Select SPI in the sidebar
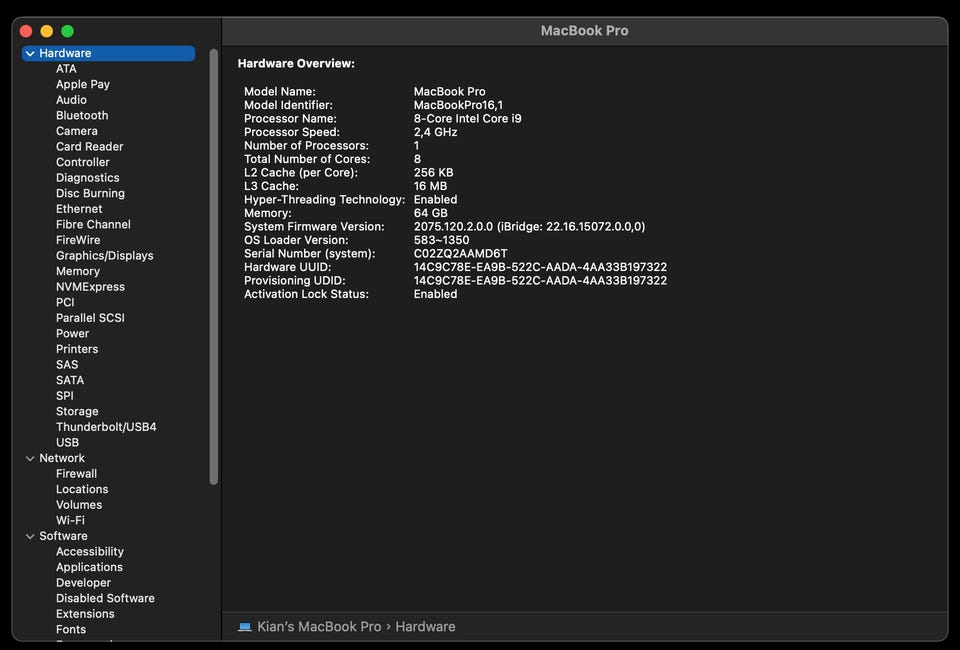This screenshot has height=650, width=960. [x=64, y=396]
